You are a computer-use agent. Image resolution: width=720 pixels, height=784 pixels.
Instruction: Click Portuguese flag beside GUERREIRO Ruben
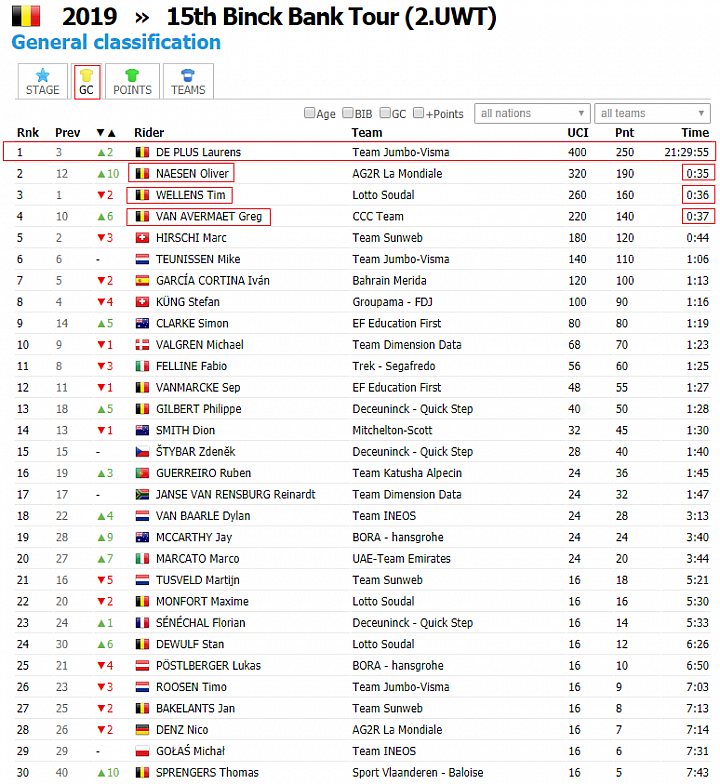pyautogui.click(x=142, y=473)
